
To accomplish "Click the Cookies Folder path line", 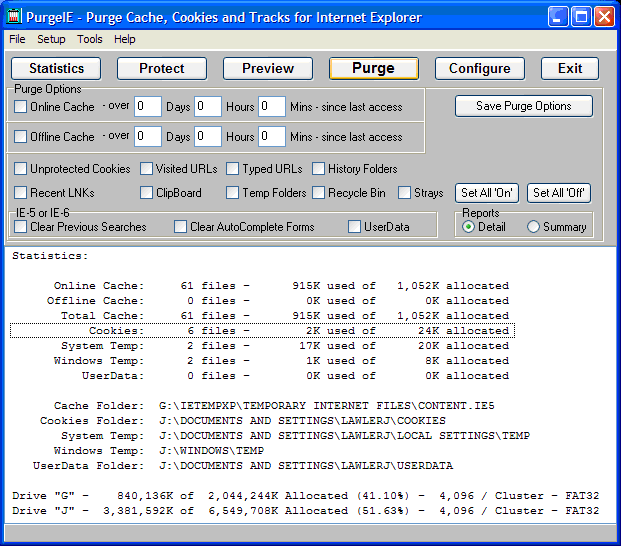I will (242, 421).
